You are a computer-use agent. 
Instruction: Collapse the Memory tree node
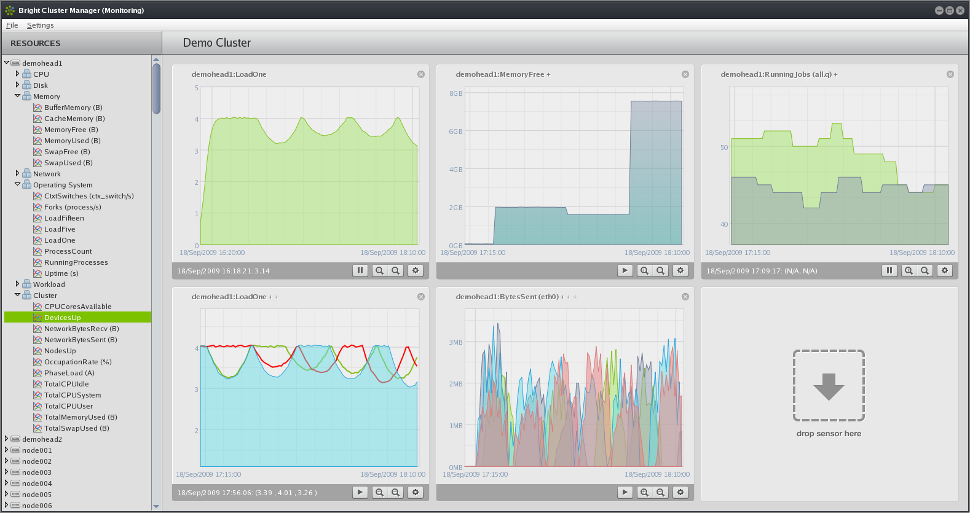[17, 97]
